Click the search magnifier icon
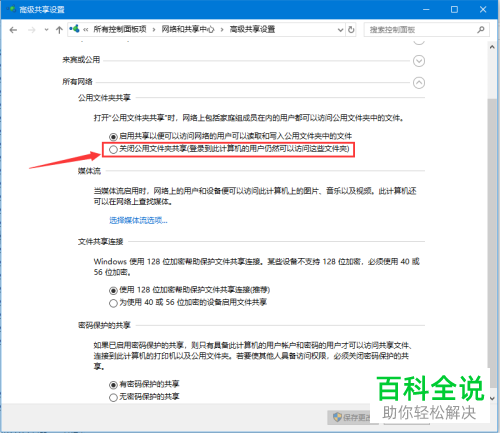Viewport: 500px width, 433px height. point(481,30)
